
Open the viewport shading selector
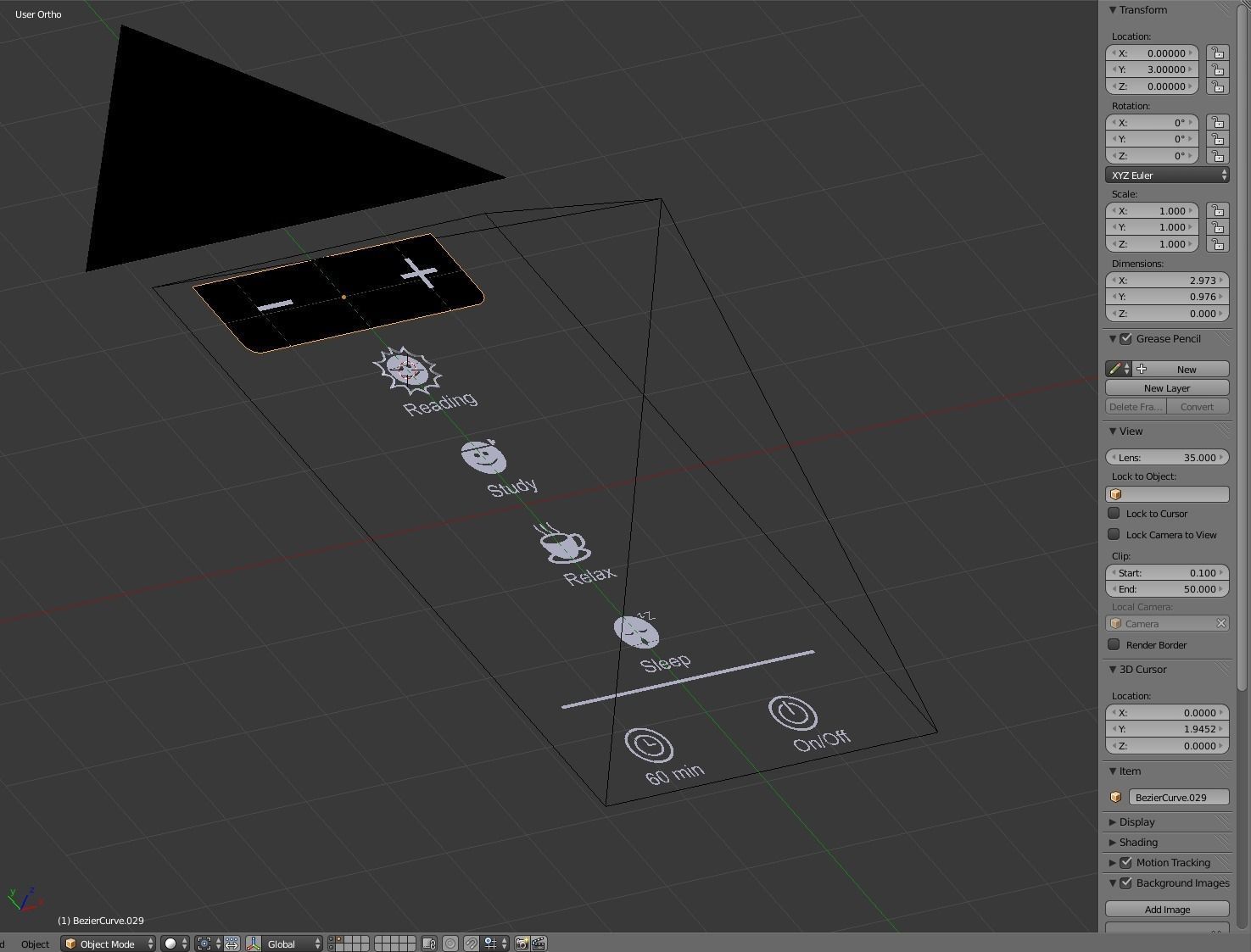point(176,944)
